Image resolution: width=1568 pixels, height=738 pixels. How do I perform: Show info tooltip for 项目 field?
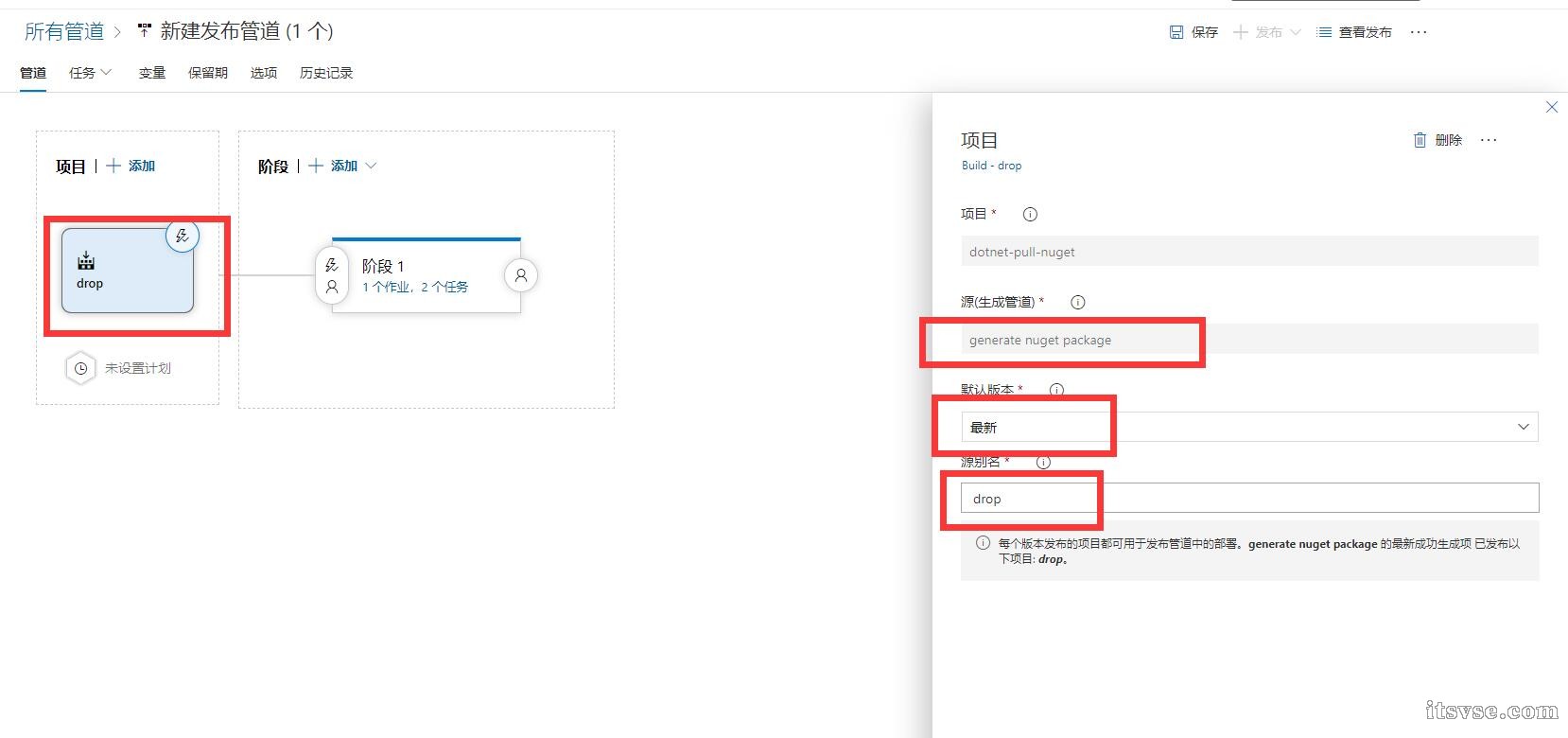coord(1031,215)
